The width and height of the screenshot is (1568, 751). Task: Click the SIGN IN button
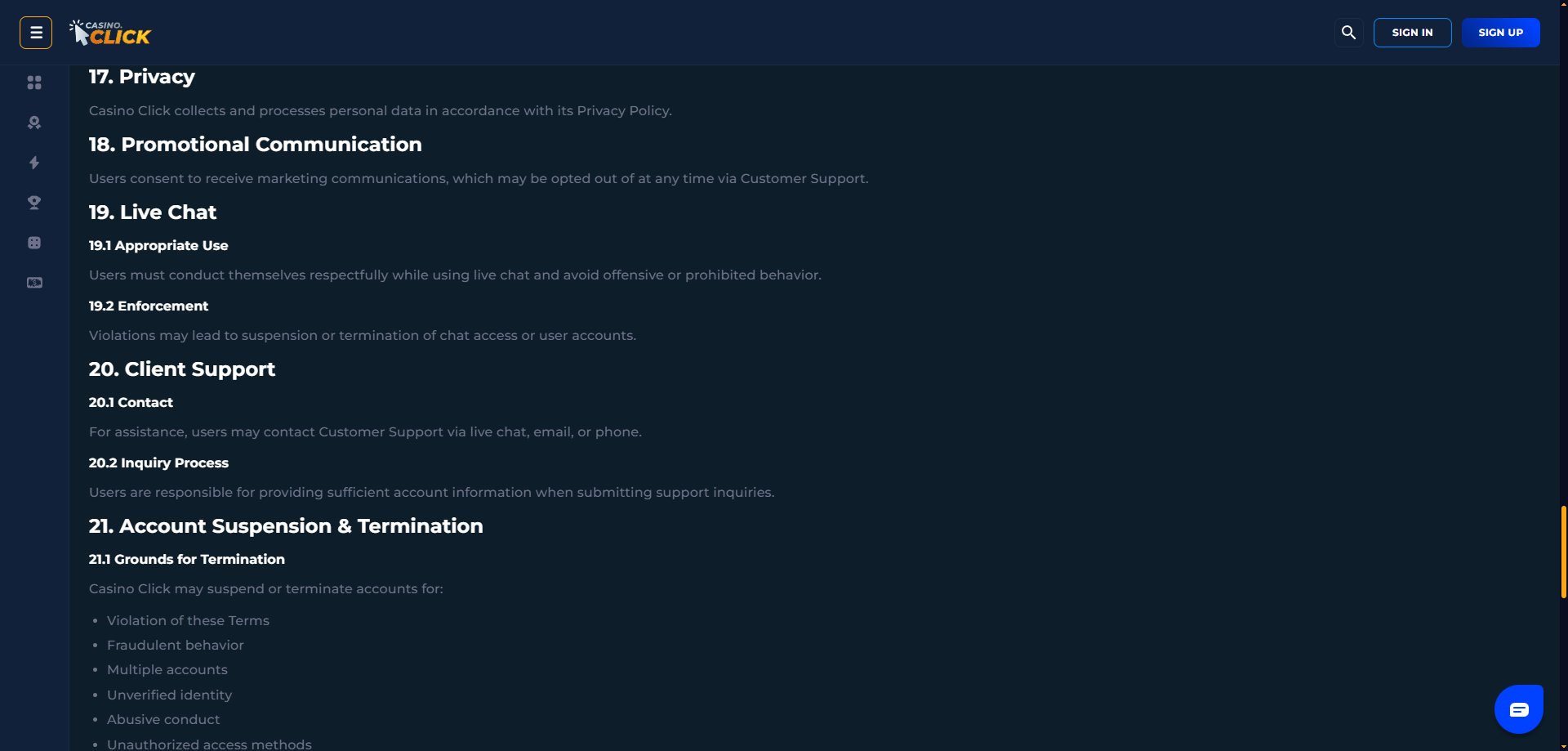pyautogui.click(x=1412, y=33)
